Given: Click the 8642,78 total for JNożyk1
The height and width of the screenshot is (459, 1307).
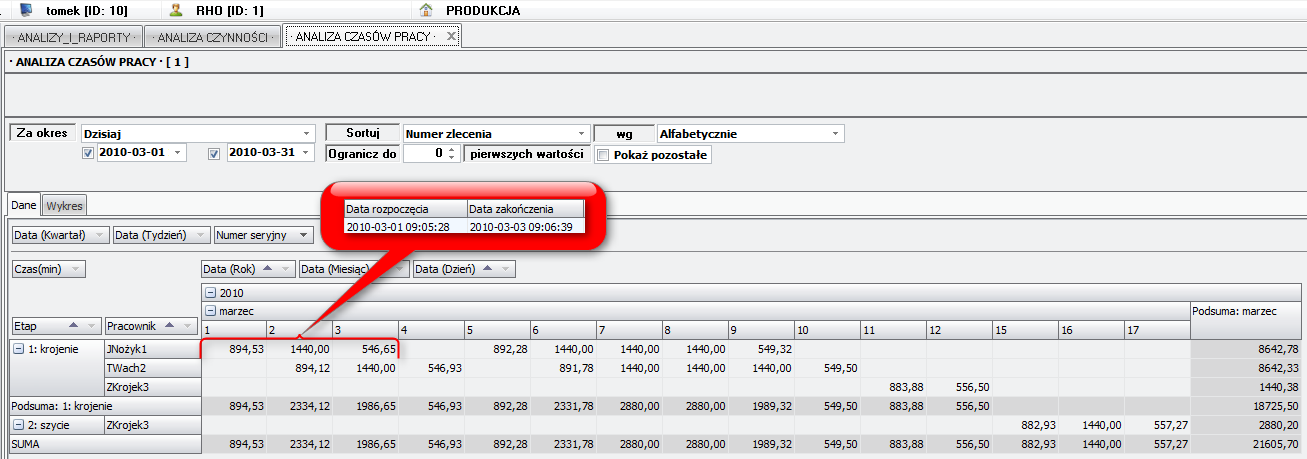Looking at the screenshot, I should tap(1247, 349).
